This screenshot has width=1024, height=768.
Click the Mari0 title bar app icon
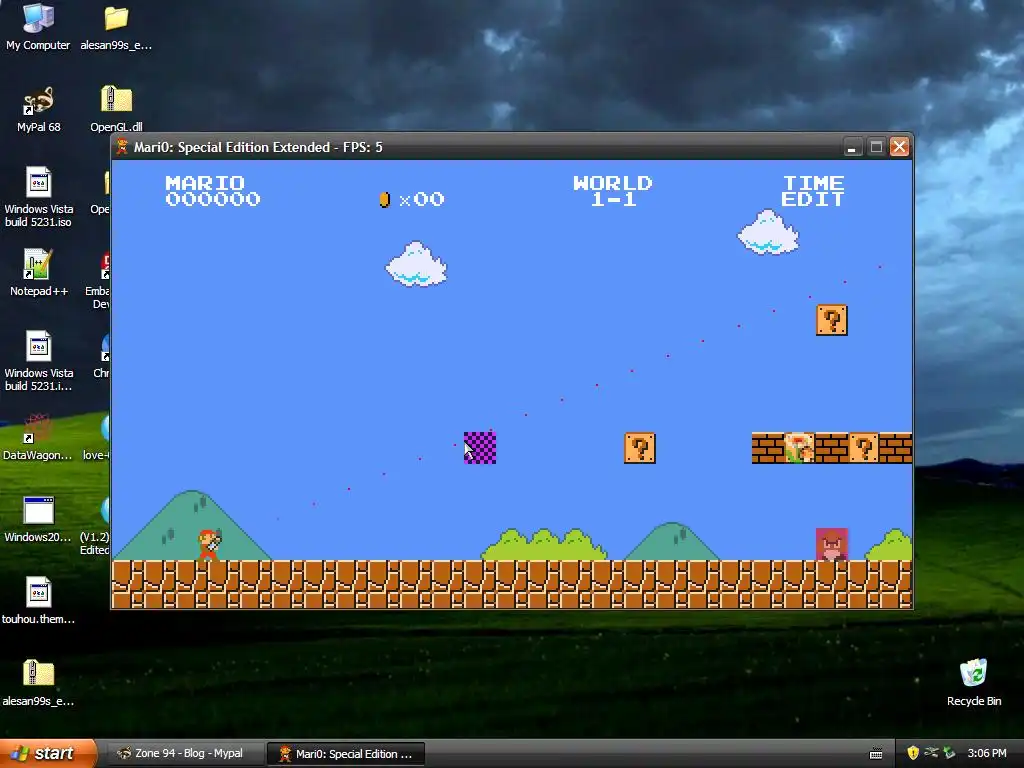click(121, 147)
